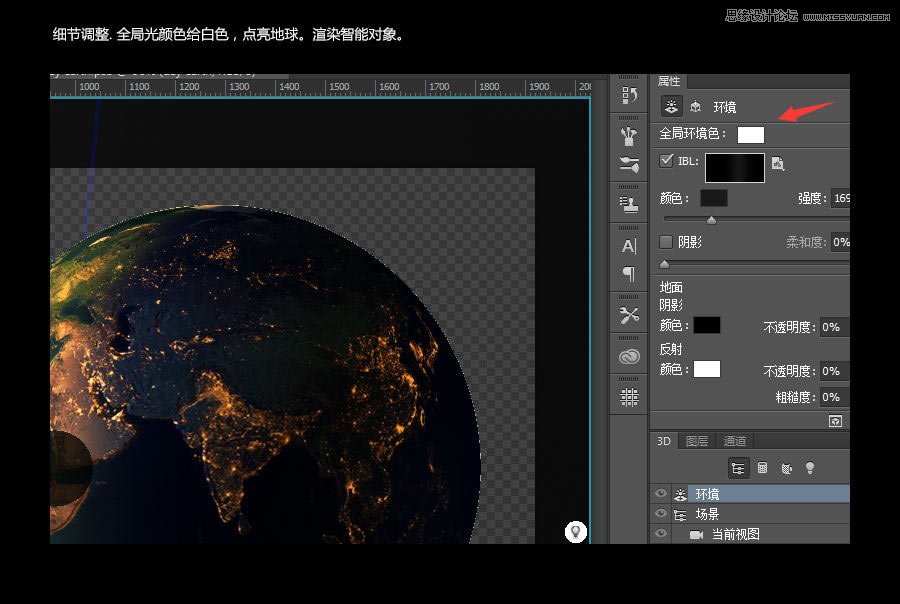Image resolution: width=900 pixels, height=604 pixels.
Task: Click the 全局环境色 label text
Action: [693, 134]
